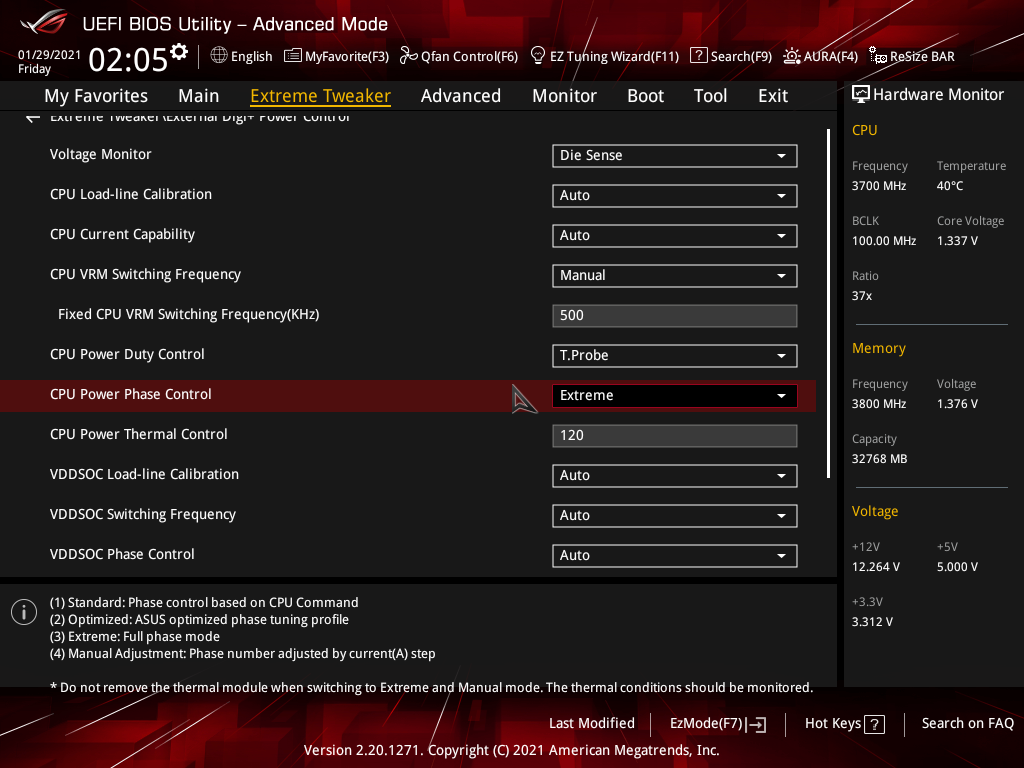The height and width of the screenshot is (768, 1024).
Task: Click the +12V 12.264 V reading
Action: (876, 567)
